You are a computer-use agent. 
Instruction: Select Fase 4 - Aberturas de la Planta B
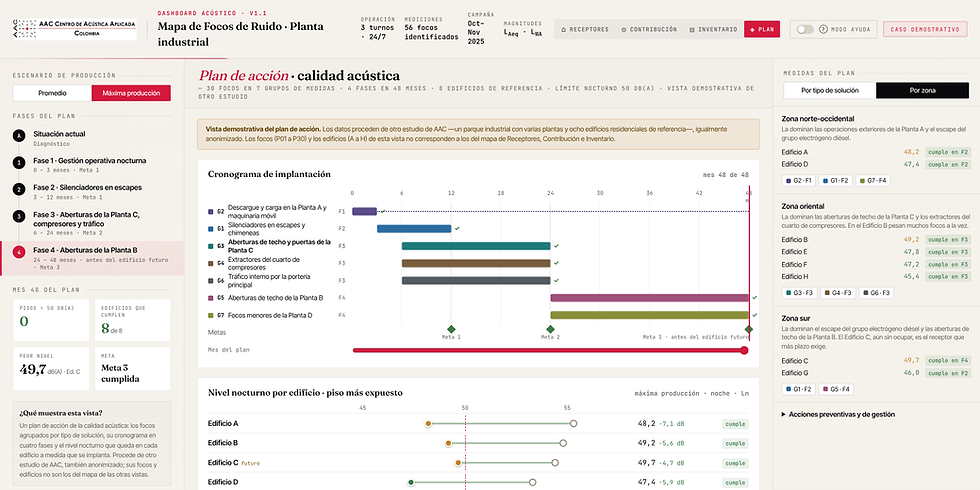(92, 258)
